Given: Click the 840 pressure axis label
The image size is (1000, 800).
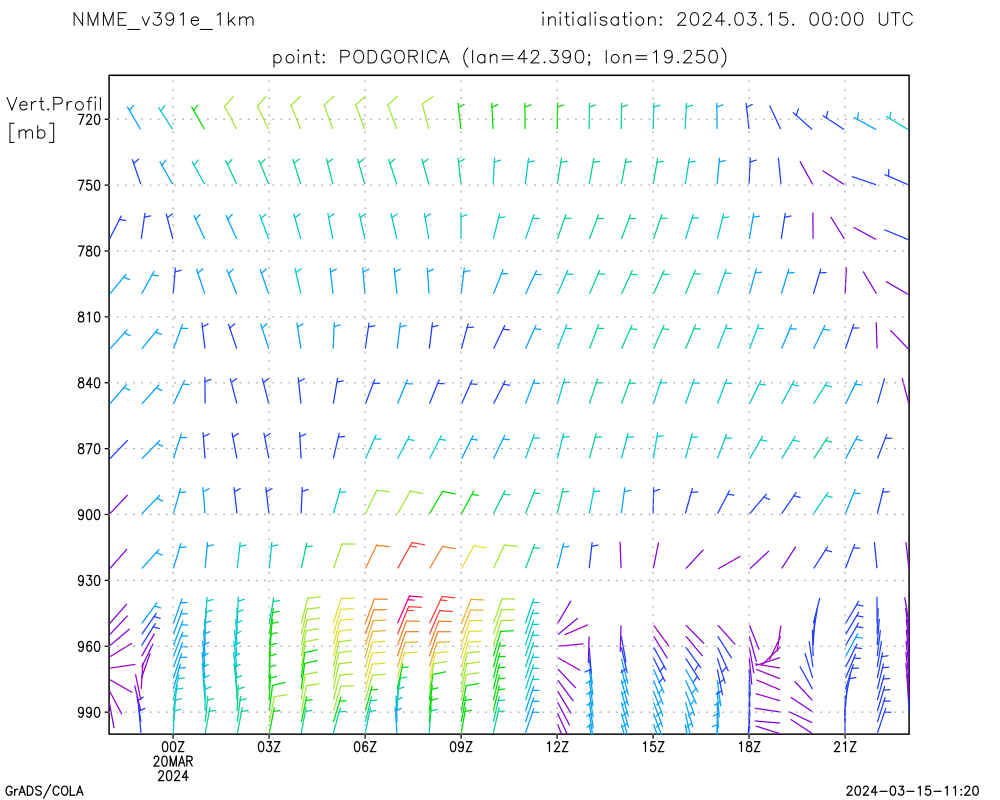Looking at the screenshot, I should (90, 383).
